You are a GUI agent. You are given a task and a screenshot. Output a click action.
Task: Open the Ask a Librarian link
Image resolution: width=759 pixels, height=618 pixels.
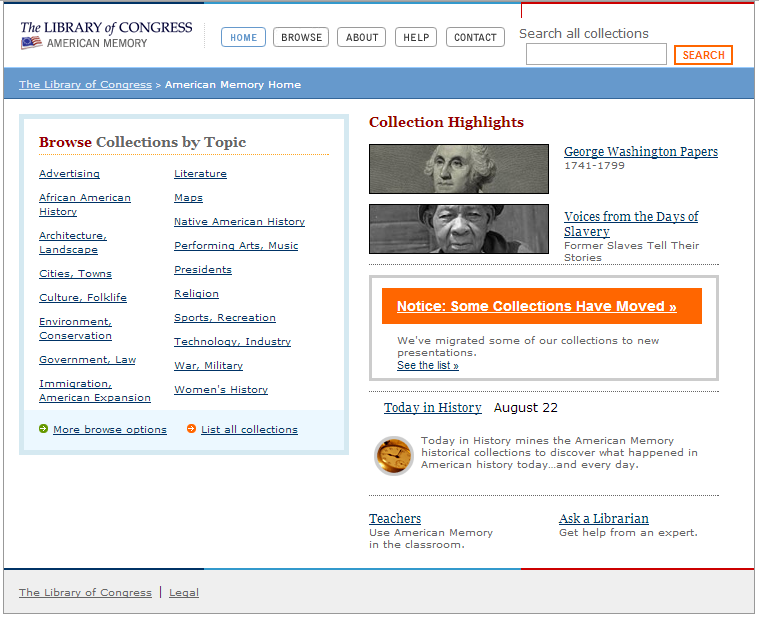pyautogui.click(x=604, y=518)
